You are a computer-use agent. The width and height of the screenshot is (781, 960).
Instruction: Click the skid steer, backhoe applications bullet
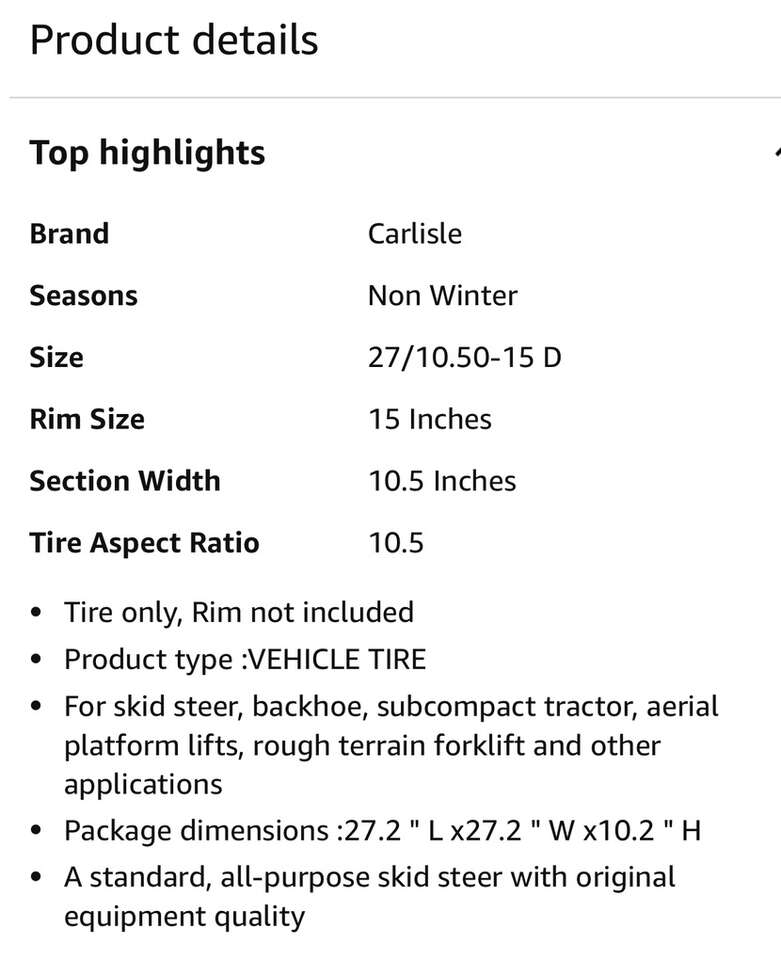pyautogui.click(x=390, y=745)
